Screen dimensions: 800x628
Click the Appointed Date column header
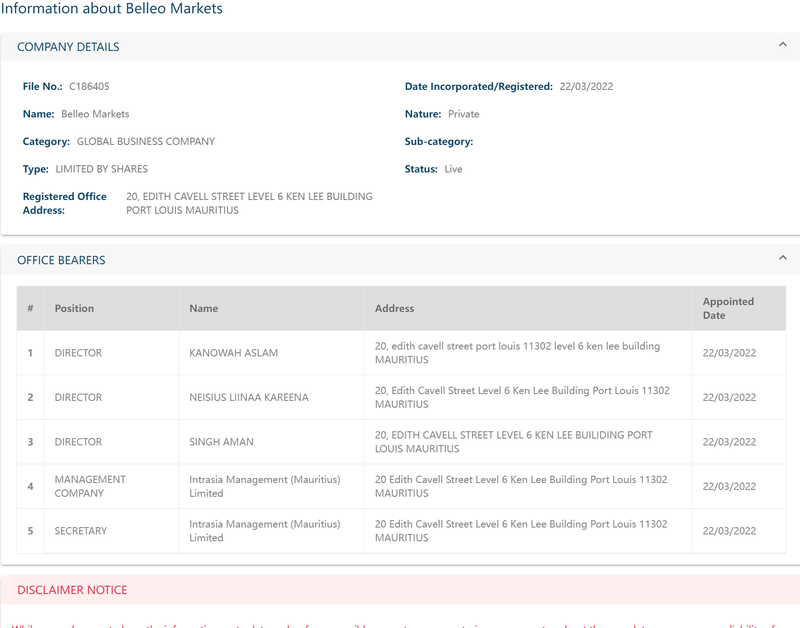tap(728, 308)
